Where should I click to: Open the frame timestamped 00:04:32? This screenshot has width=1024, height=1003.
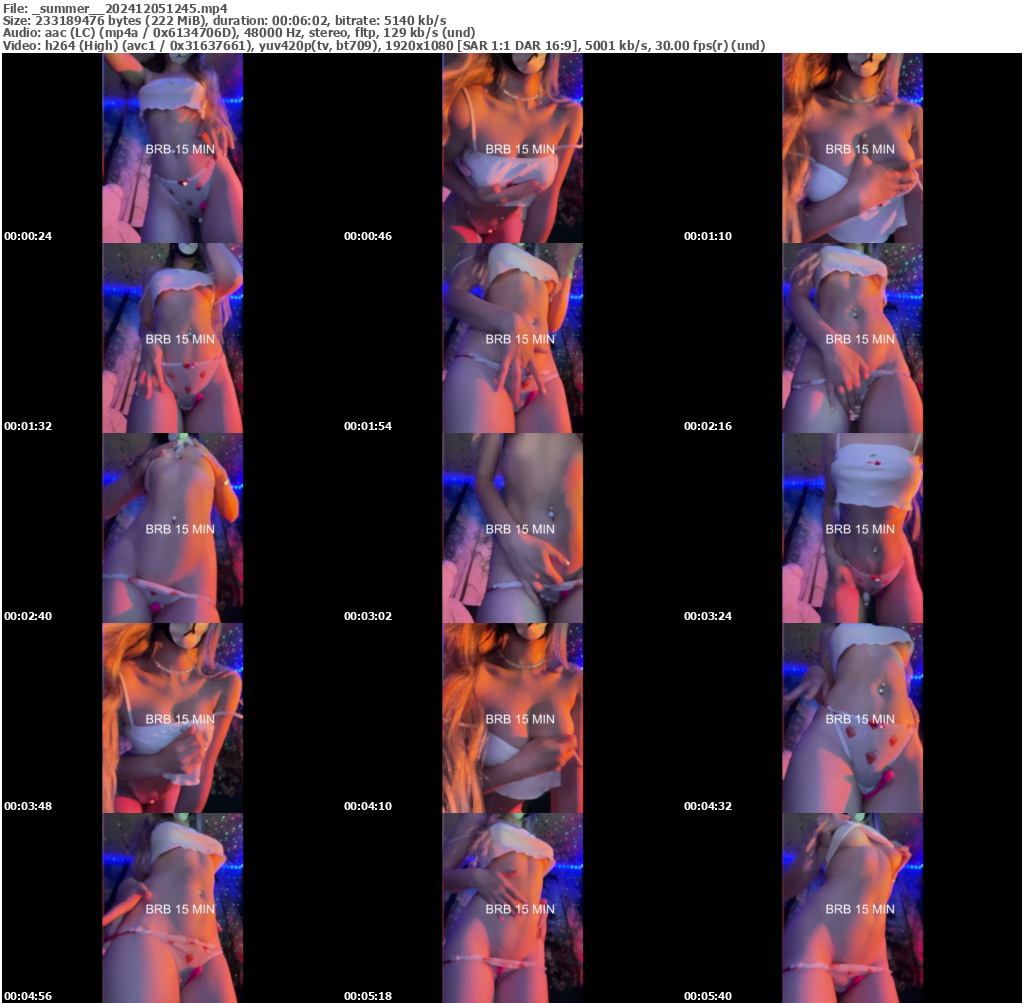pos(852,718)
